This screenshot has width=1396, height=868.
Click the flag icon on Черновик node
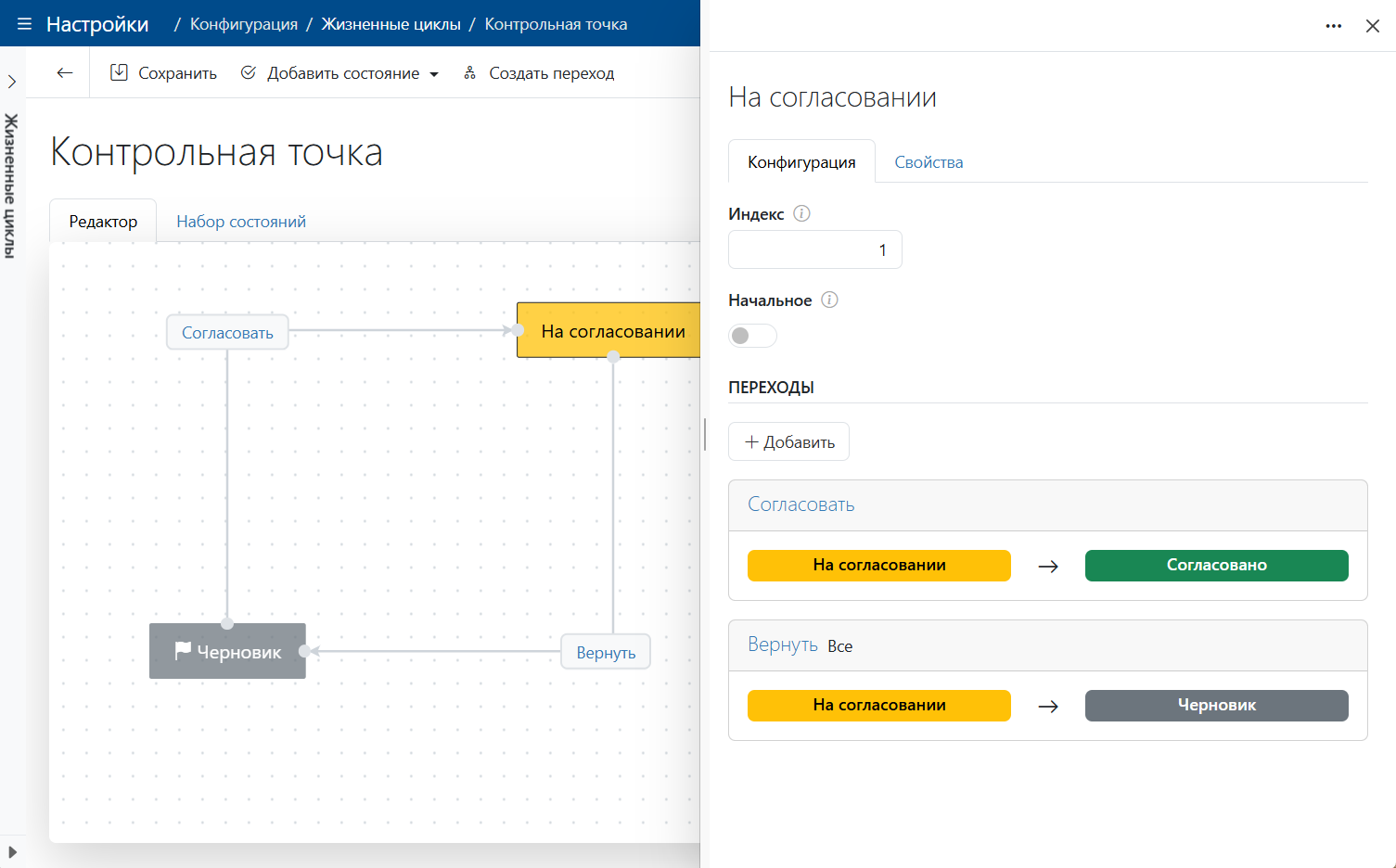183,651
